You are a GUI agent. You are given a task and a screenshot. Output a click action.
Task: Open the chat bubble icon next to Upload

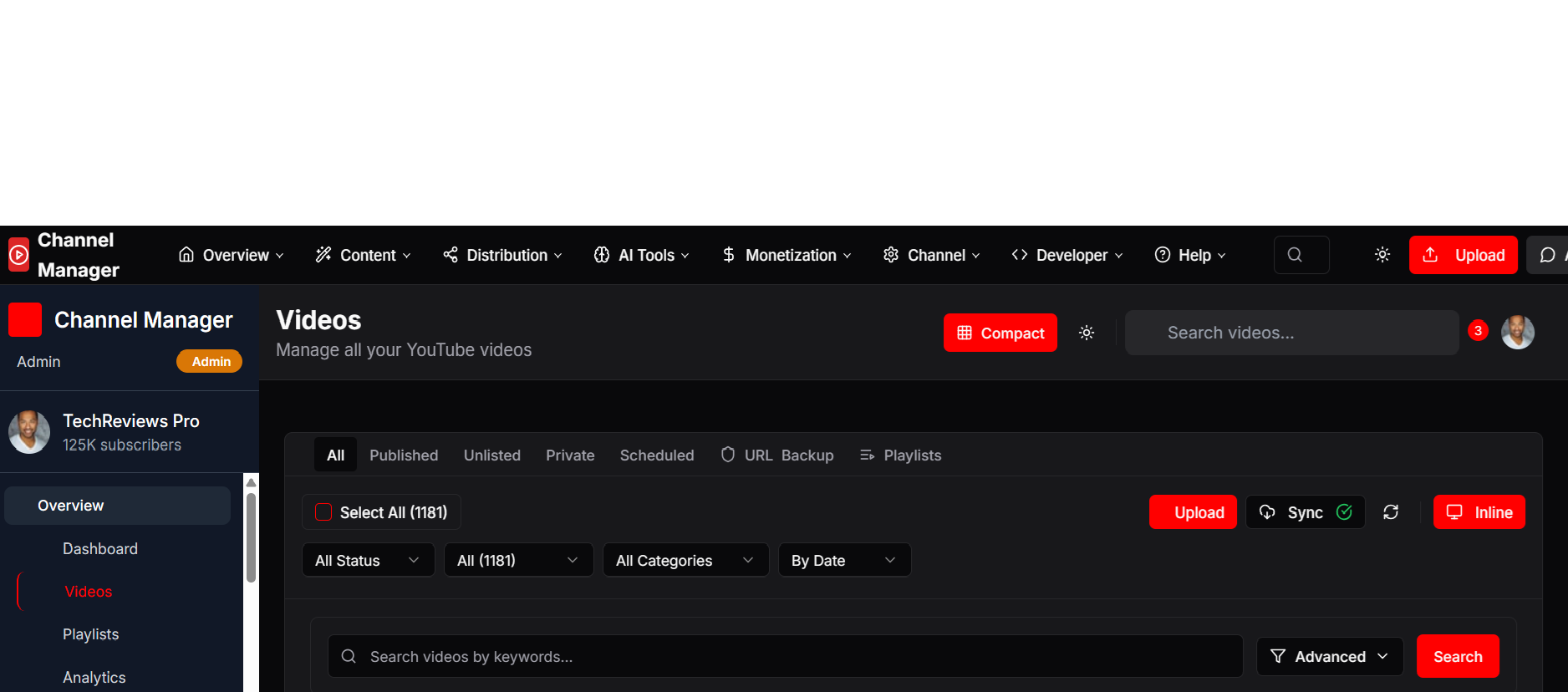click(1548, 255)
